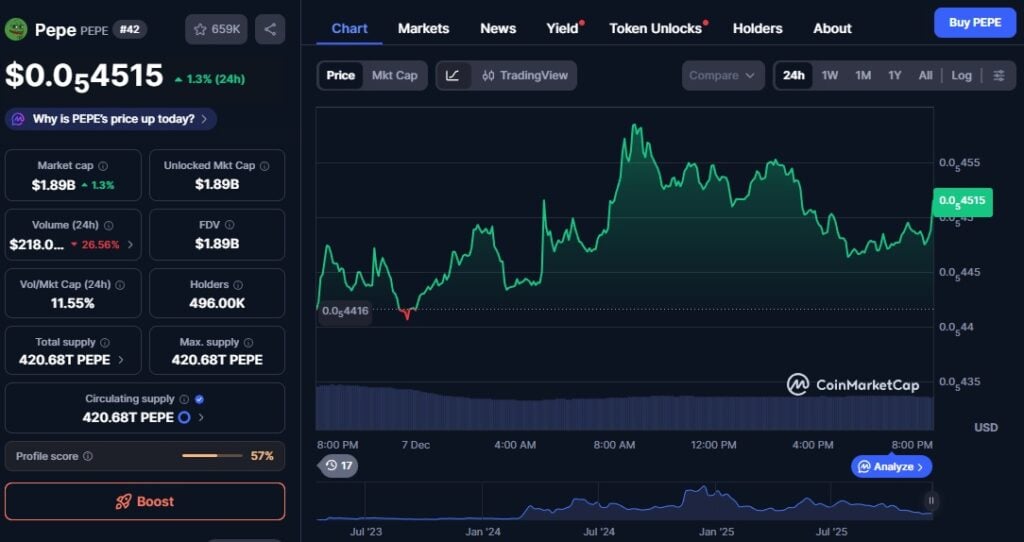Screen dimensions: 1024x542
Task: Select the 1Y time range
Action: pyautogui.click(x=895, y=76)
